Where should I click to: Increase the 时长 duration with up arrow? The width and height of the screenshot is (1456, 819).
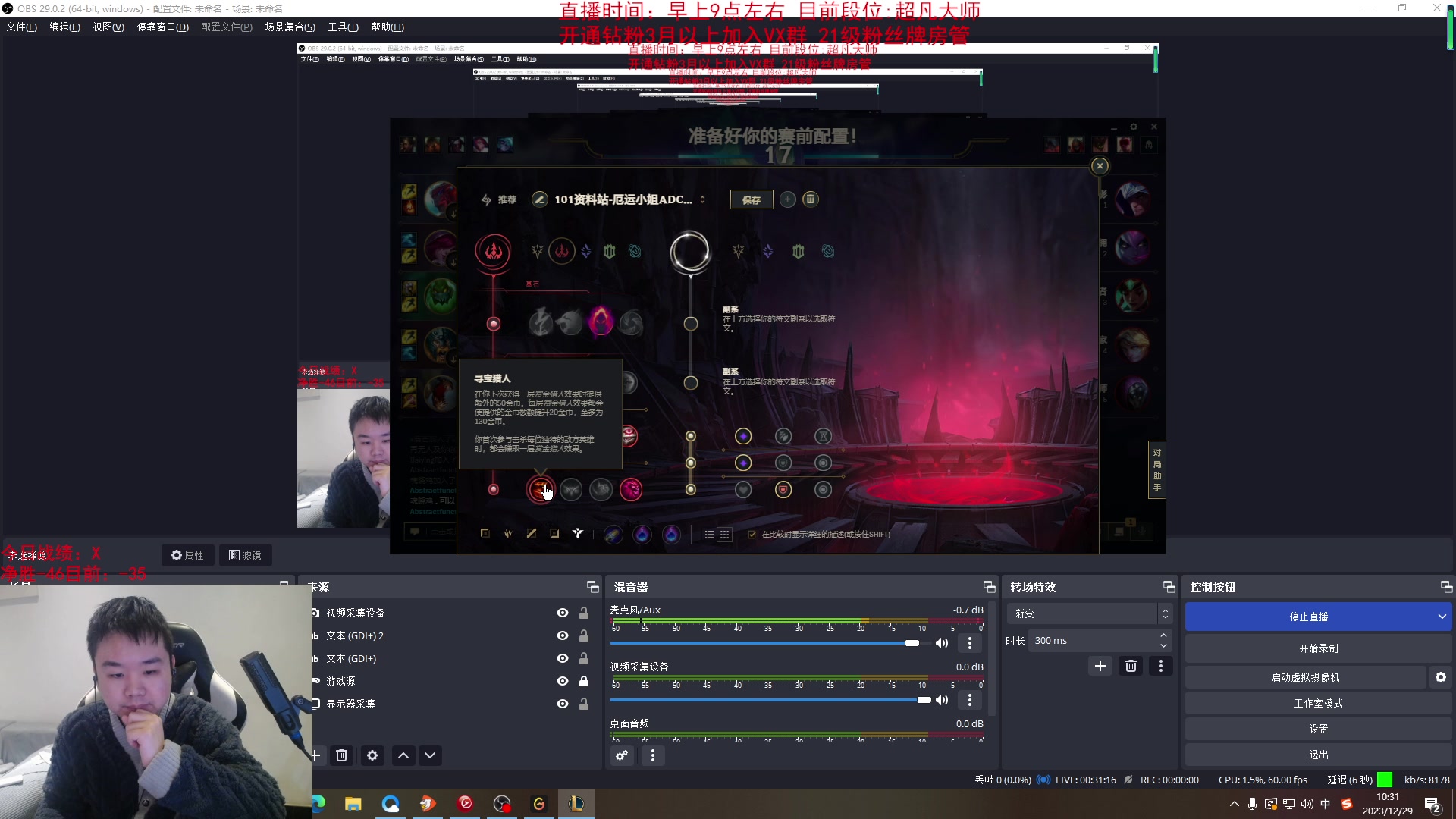[1163, 635]
